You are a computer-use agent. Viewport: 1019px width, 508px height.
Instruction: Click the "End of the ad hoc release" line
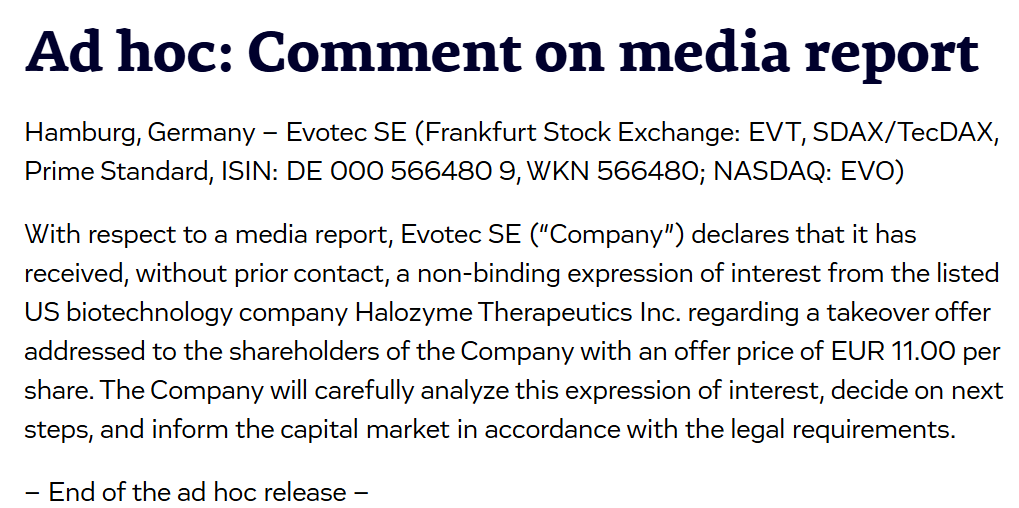tap(197, 491)
